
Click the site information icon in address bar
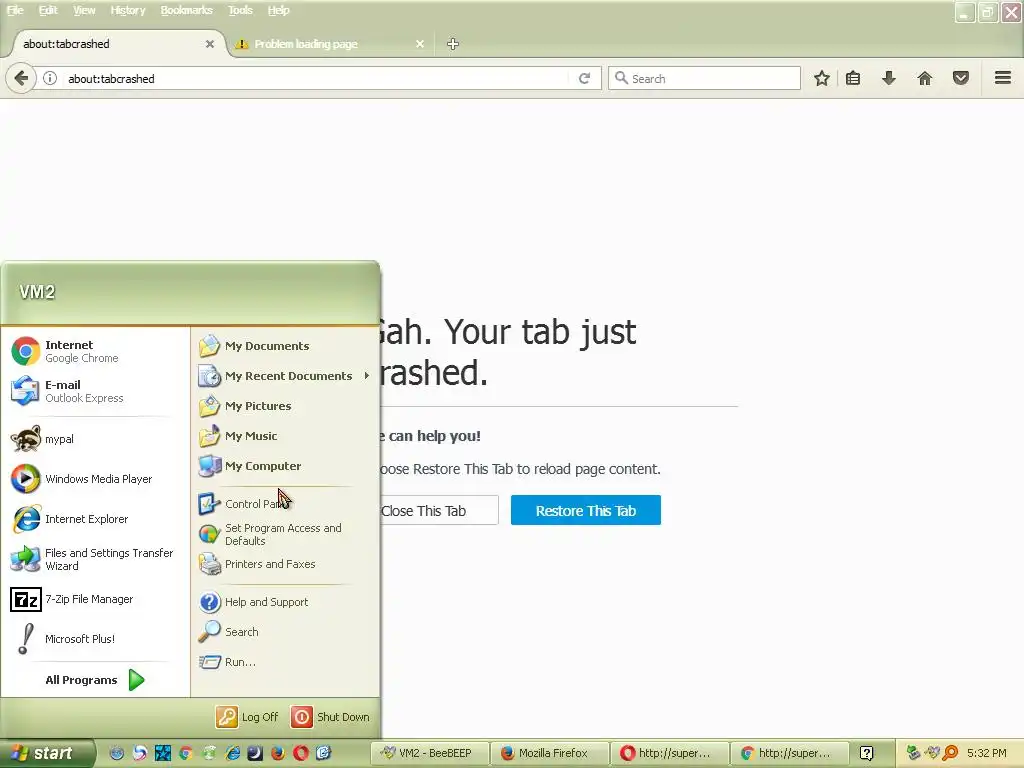(50, 78)
